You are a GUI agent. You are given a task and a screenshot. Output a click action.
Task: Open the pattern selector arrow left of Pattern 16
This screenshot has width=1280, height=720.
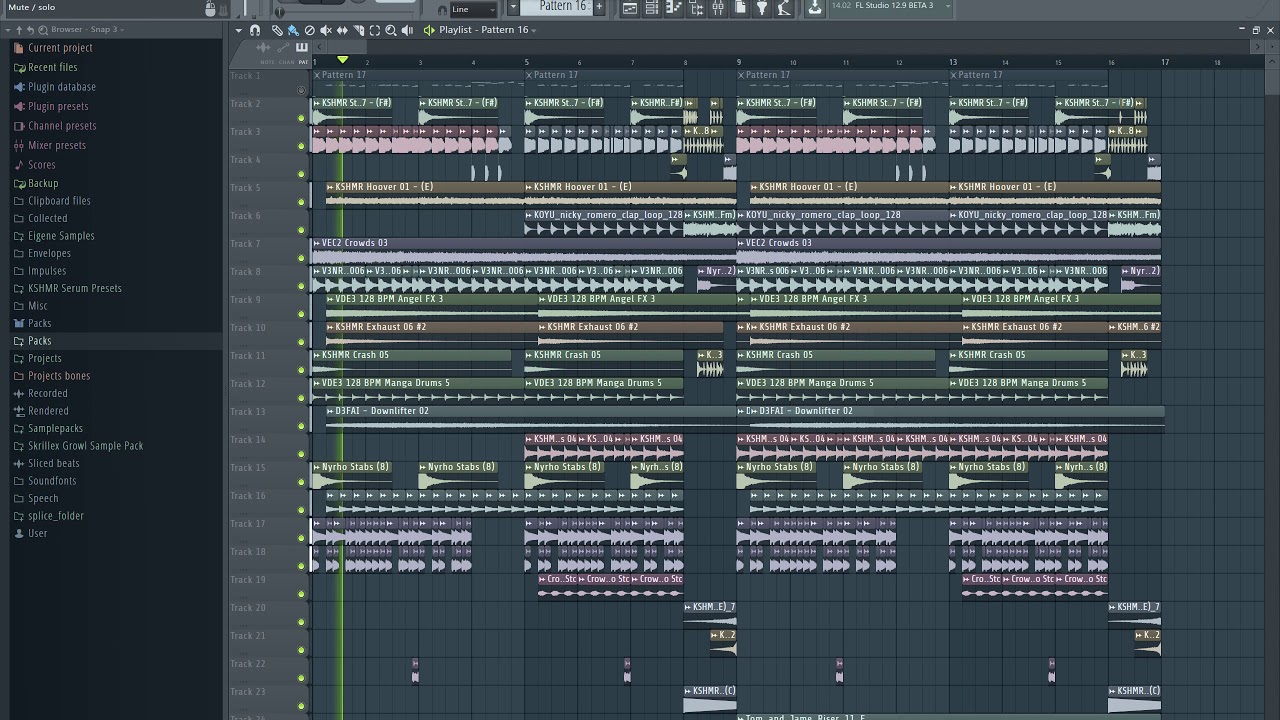[x=513, y=7]
